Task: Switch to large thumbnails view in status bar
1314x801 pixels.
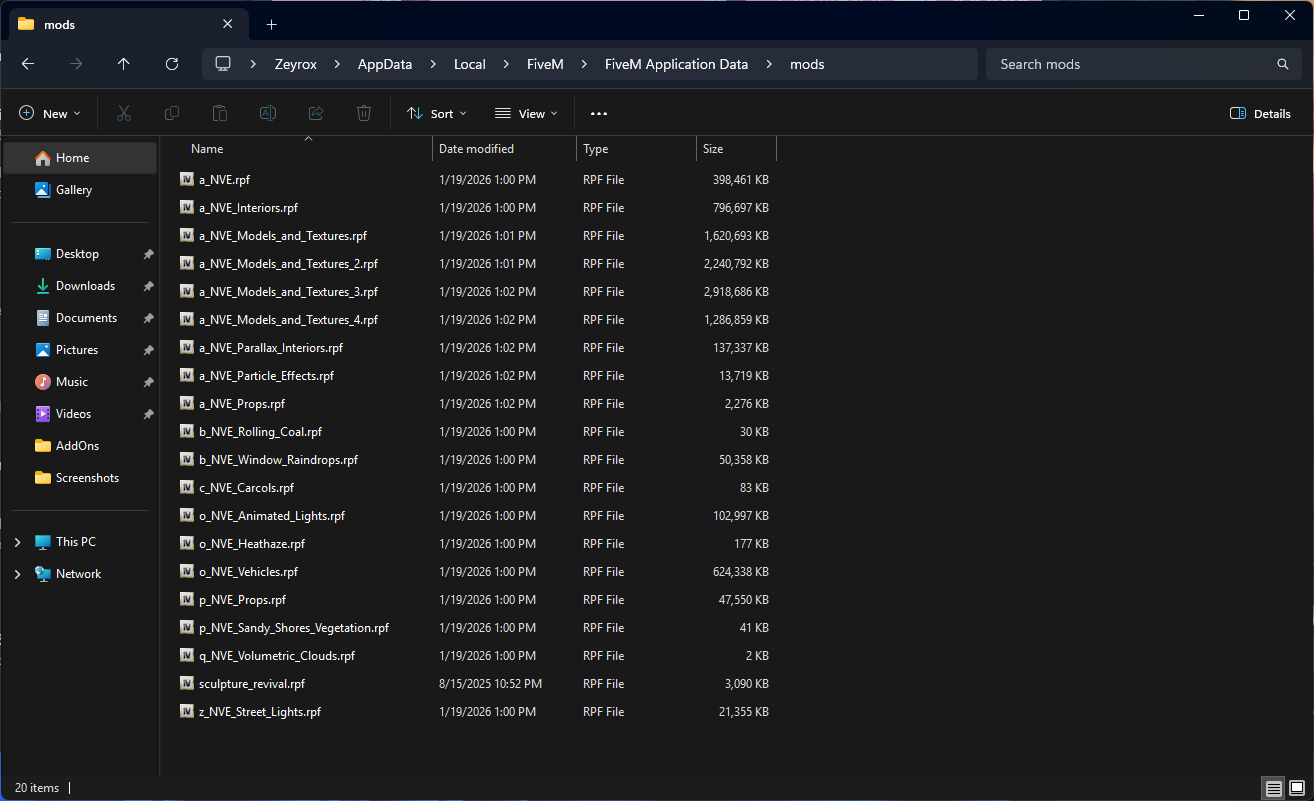Action: (1297, 788)
